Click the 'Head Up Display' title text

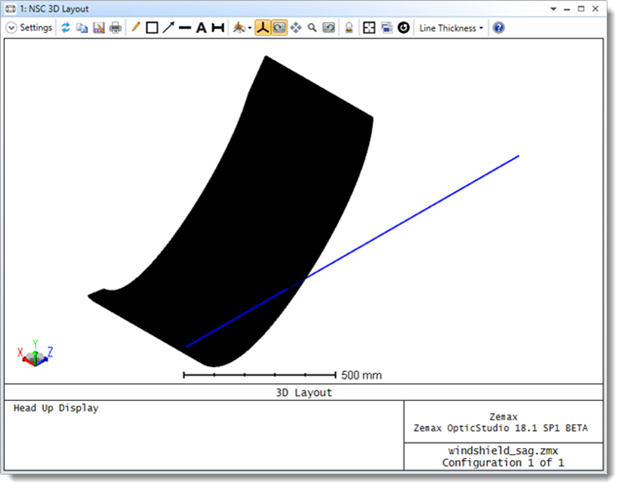click(56, 408)
